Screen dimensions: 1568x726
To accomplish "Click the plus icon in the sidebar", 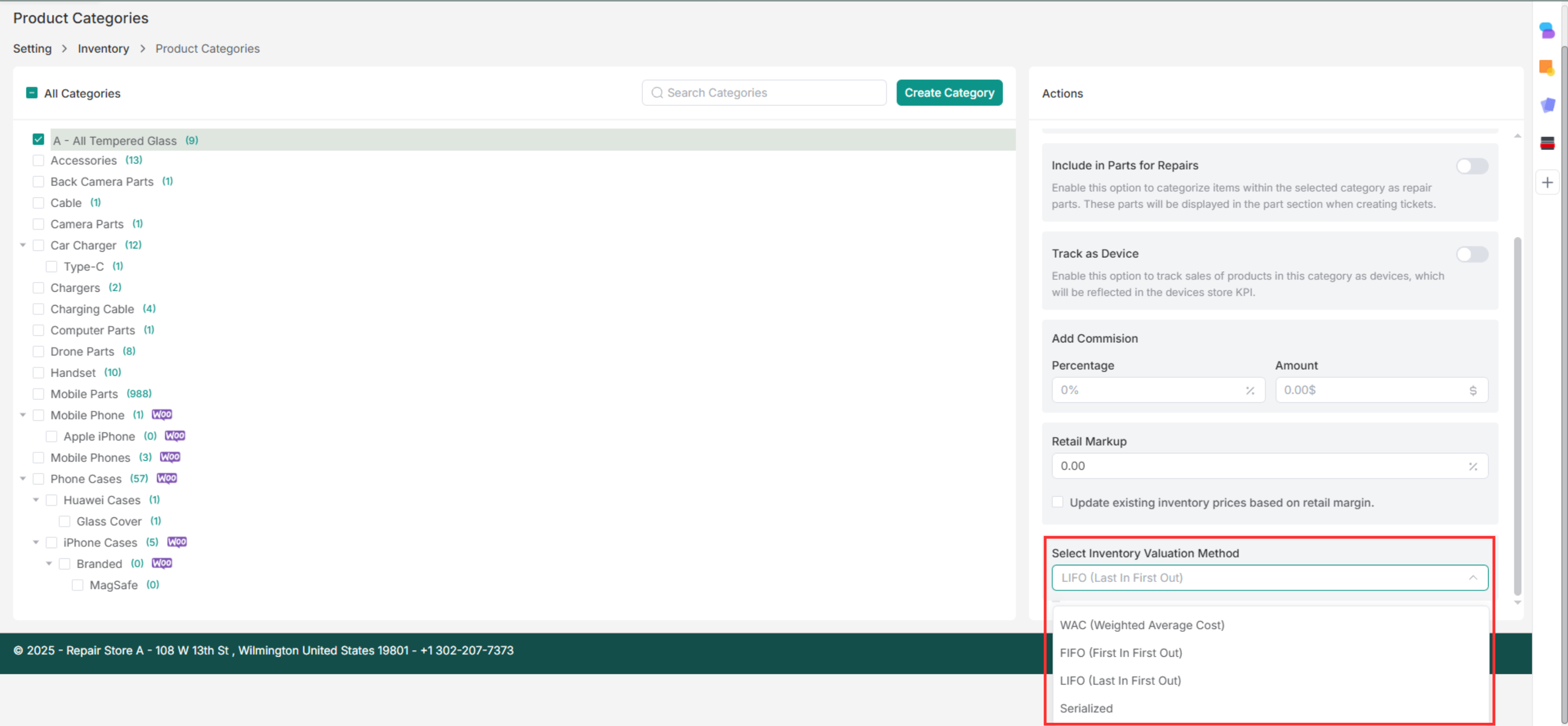I will coord(1547,182).
